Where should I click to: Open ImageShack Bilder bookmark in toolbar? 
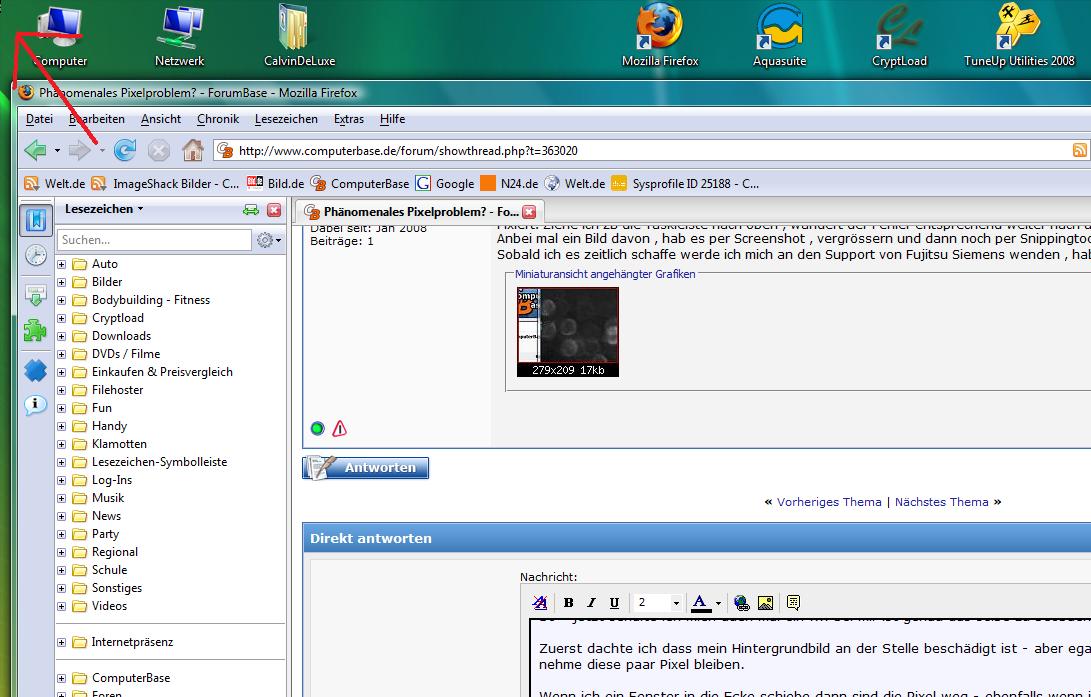click(x=166, y=184)
